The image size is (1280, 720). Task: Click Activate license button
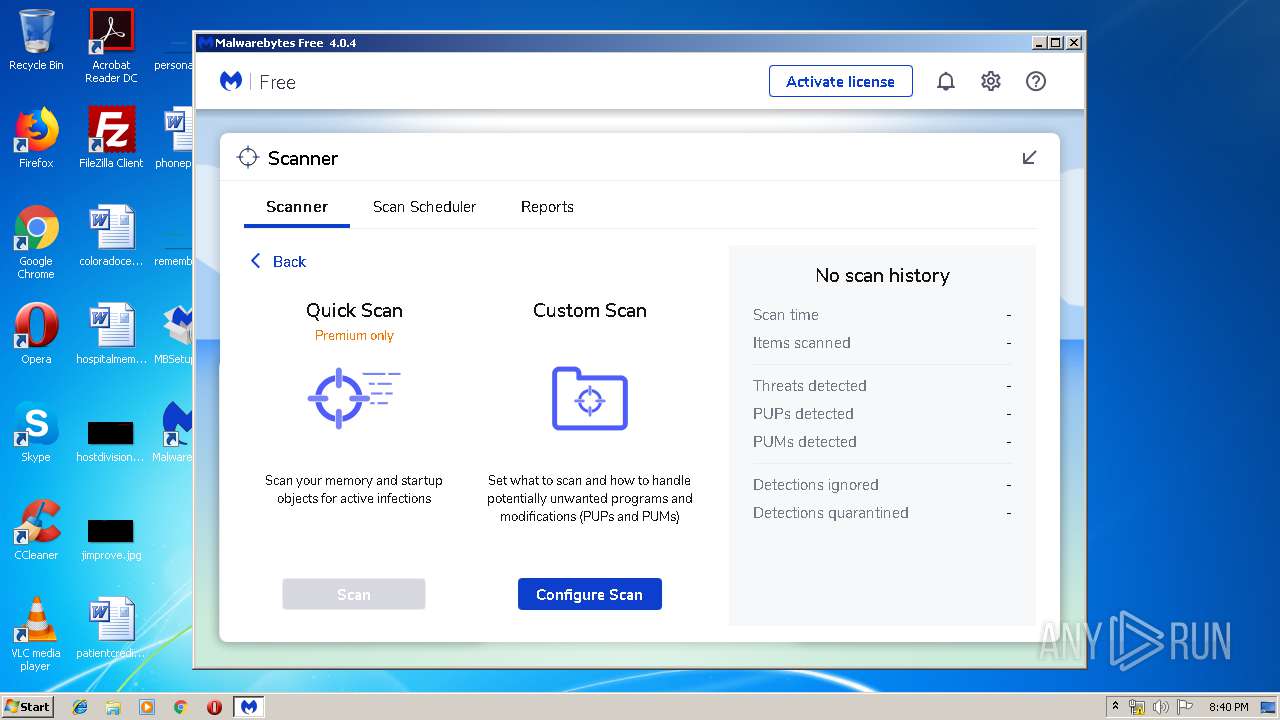click(840, 82)
